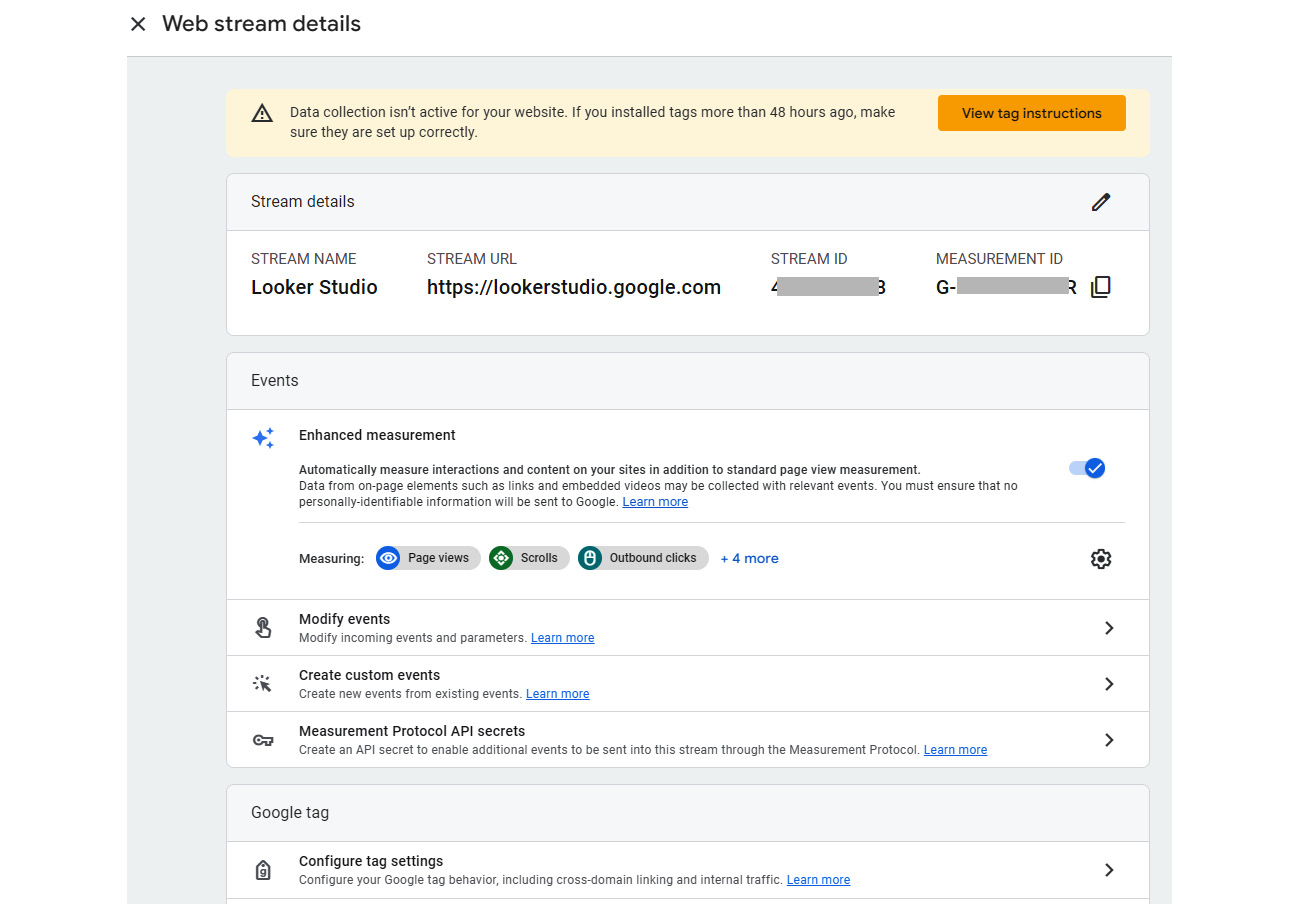Copy the measurement ID
Viewport: 1300px width, 905px height.
[1100, 287]
